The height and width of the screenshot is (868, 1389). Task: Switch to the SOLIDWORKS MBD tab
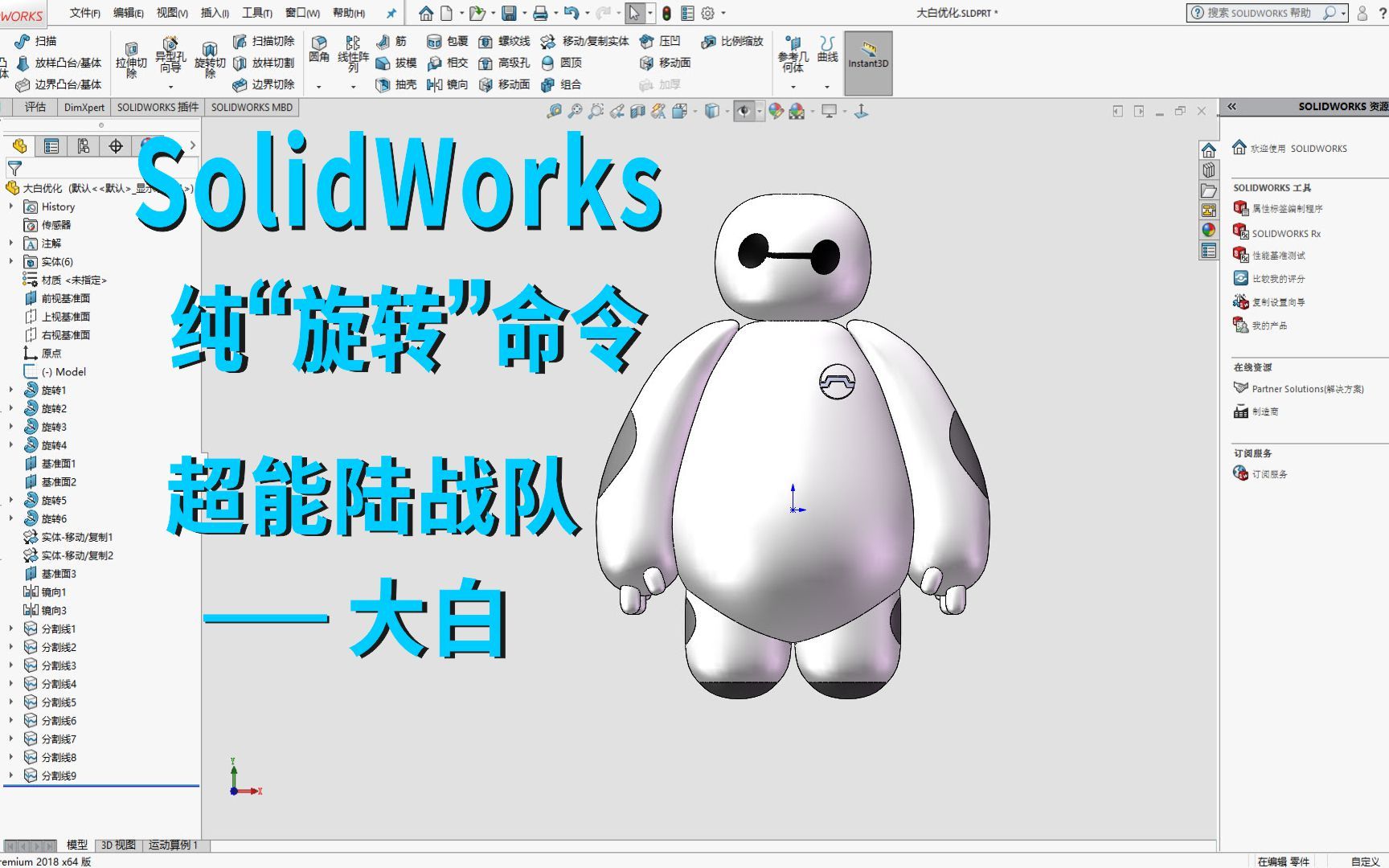point(252,107)
